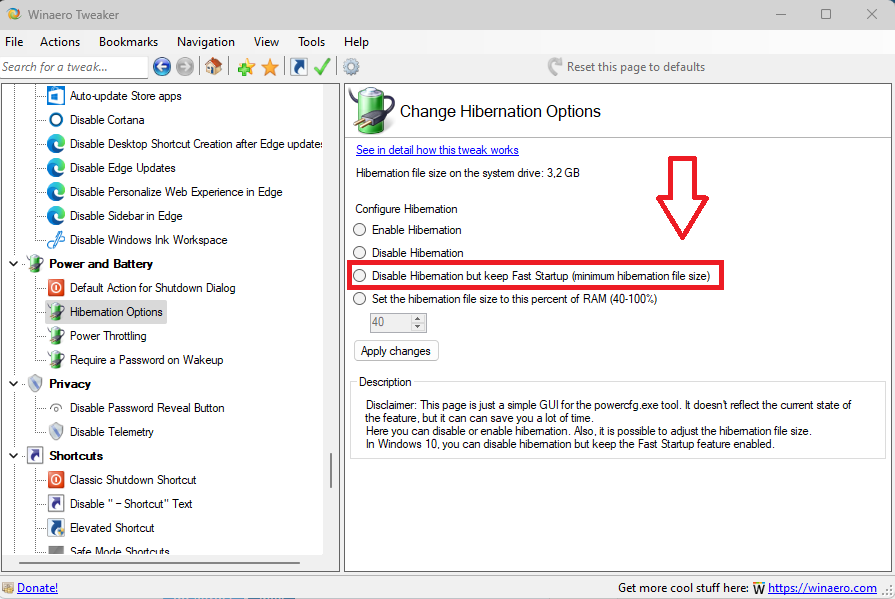895x599 pixels.
Task: Click the Classic Shutdown Shortcut red icon
Action: click(56, 480)
